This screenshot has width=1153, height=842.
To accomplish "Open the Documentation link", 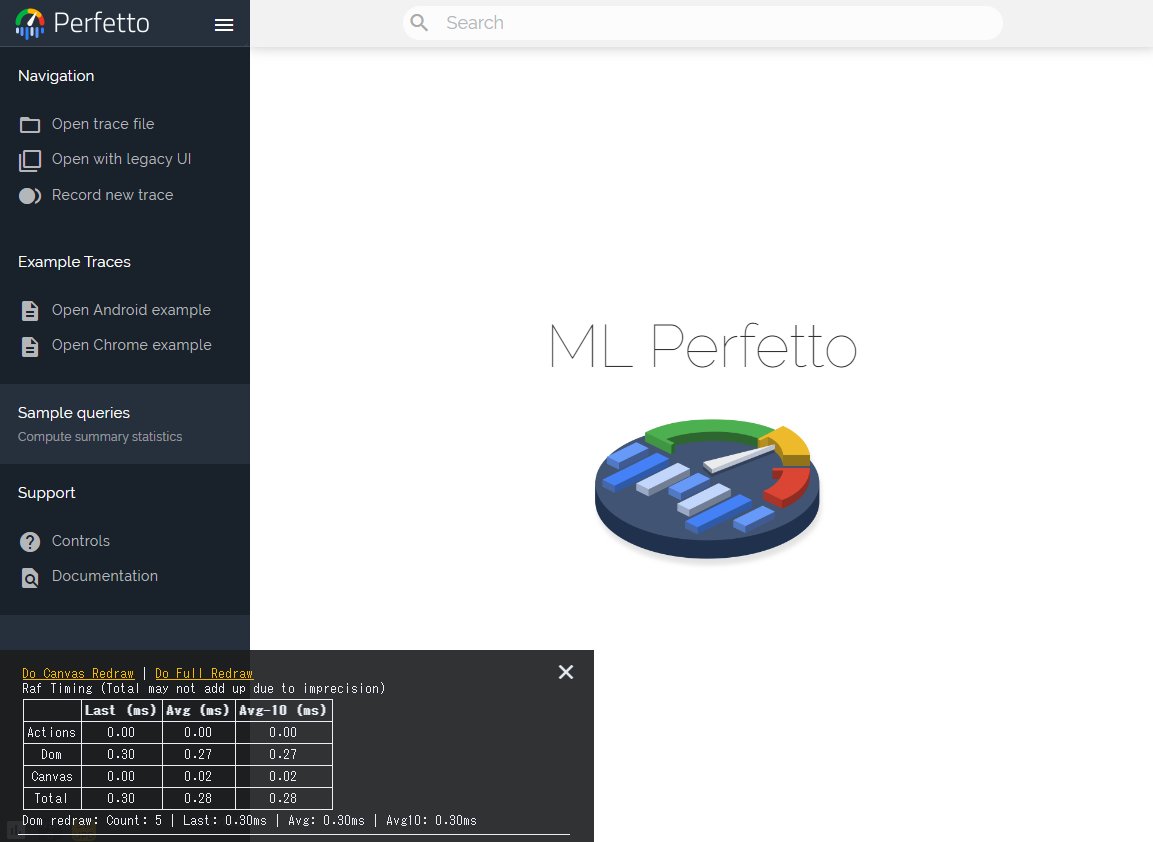I will click(x=104, y=576).
